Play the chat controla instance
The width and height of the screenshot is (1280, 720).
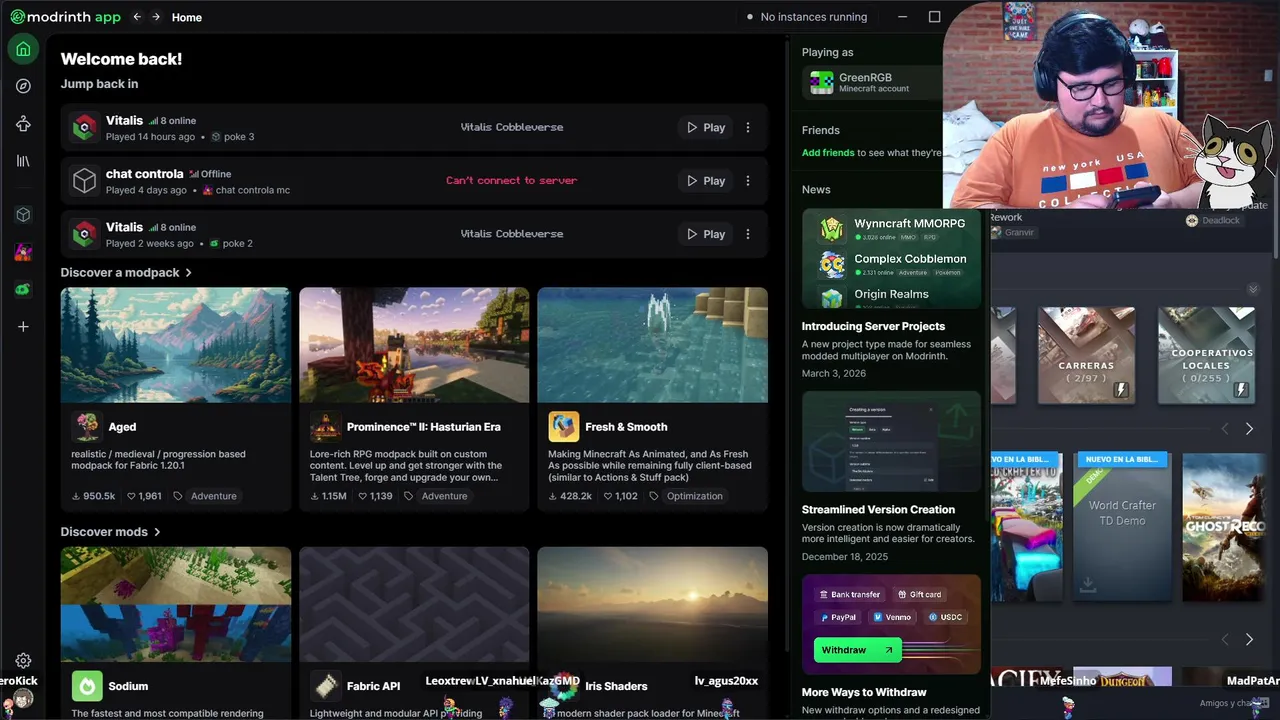coord(706,181)
